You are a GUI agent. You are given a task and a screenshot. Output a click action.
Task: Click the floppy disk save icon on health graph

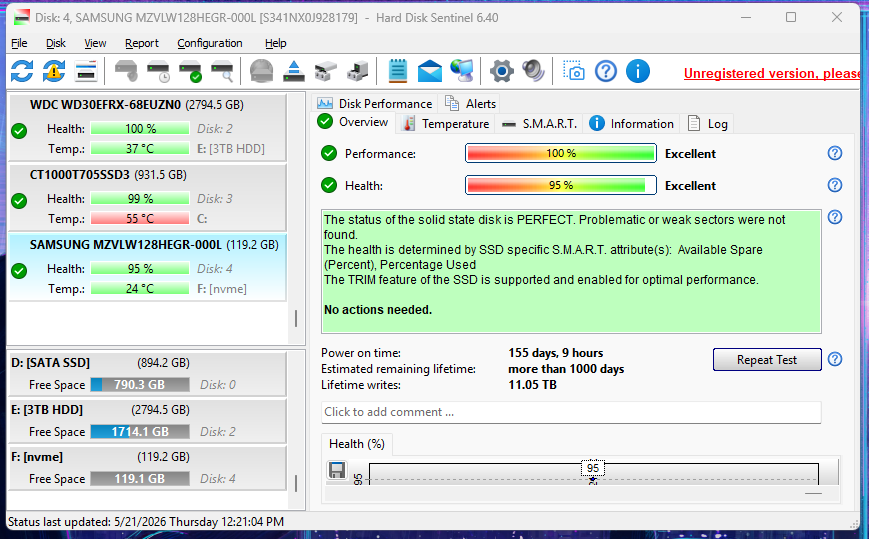(x=336, y=470)
